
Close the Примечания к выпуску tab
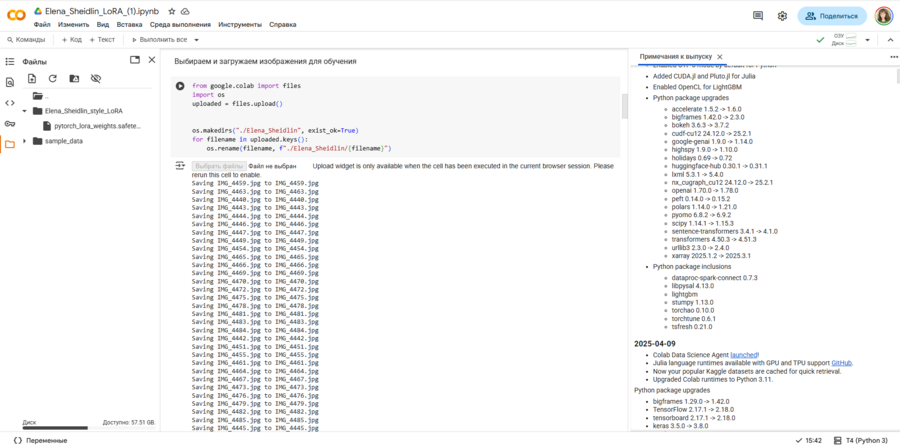(719, 57)
